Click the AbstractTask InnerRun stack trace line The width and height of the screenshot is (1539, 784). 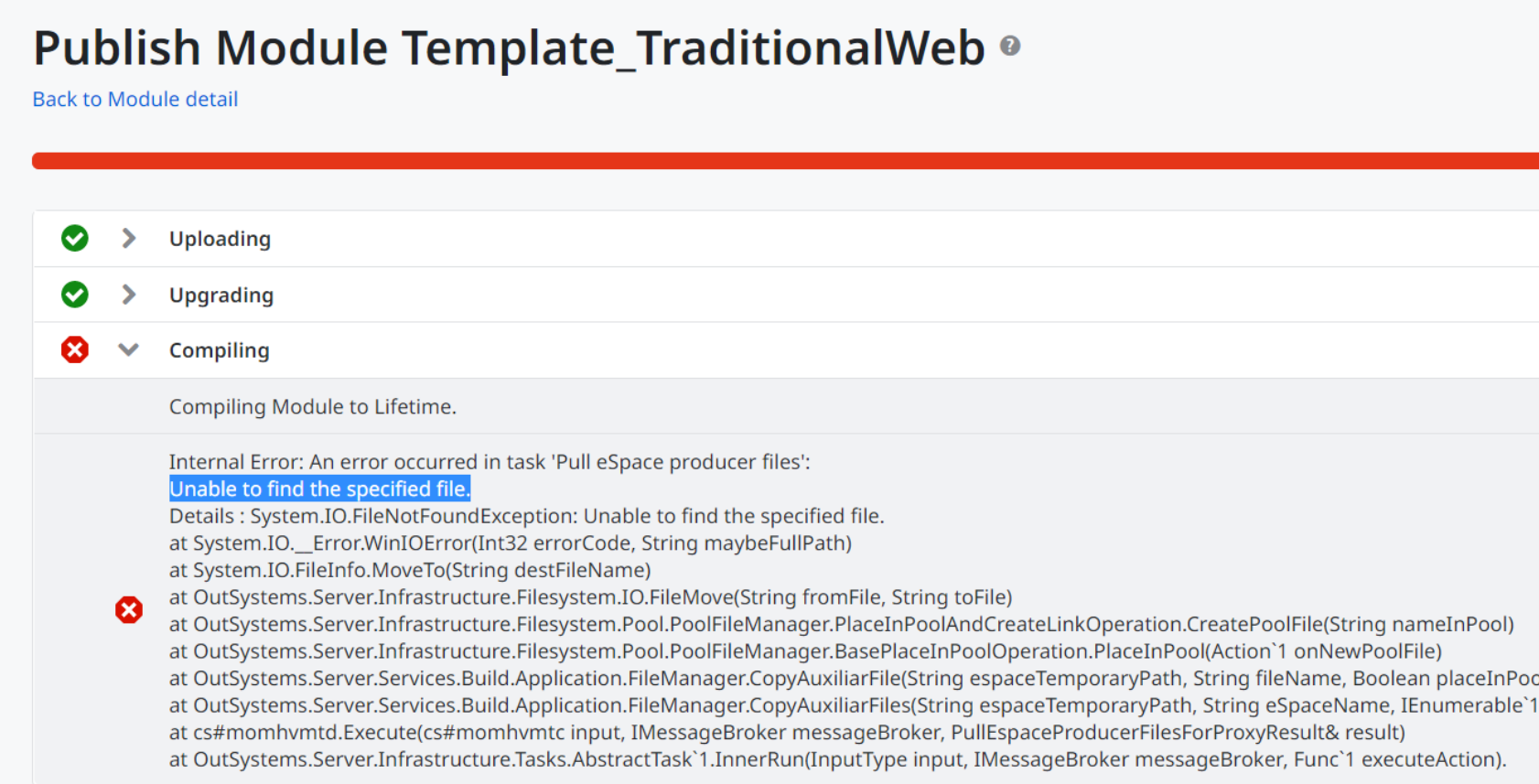[x=837, y=759]
